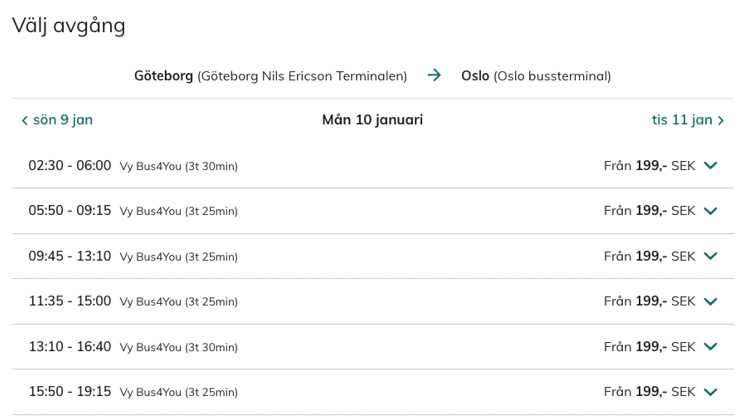Select the 05:50 - 09:15 departure time

(x=69, y=211)
